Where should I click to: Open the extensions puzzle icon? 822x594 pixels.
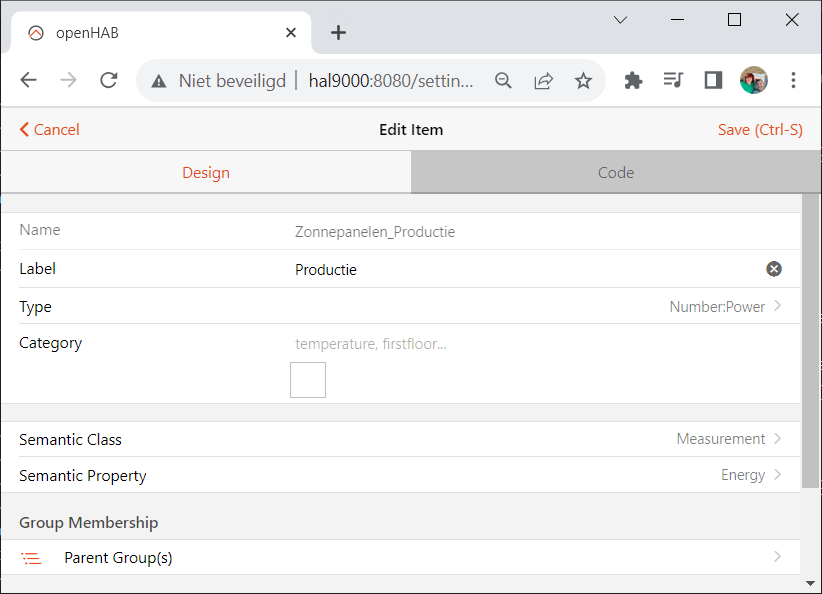point(633,80)
